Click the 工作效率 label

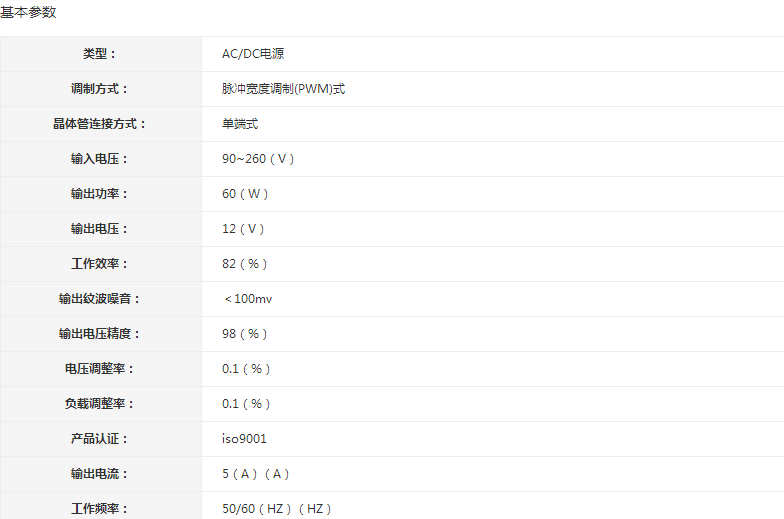[100, 264]
